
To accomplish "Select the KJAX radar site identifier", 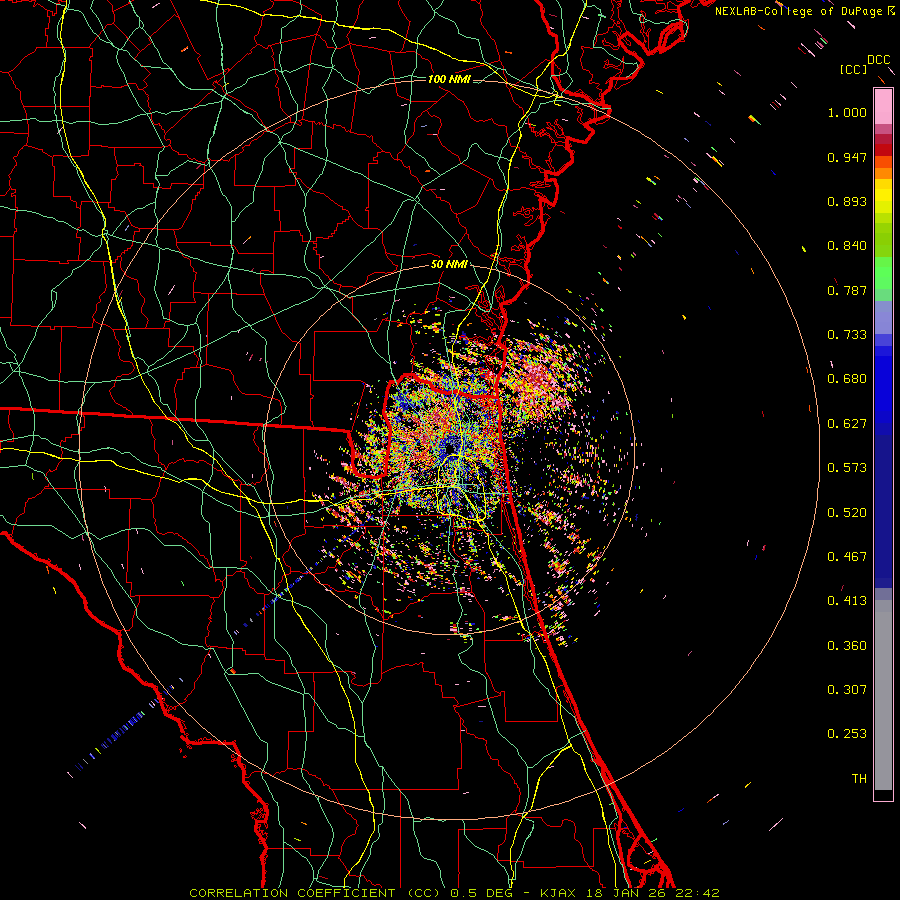I will pyautogui.click(x=558, y=893).
